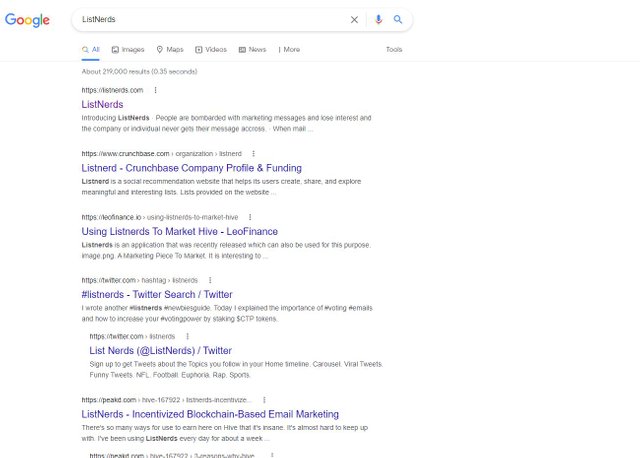Image resolution: width=640 pixels, height=458 pixels.
Task: Open #listnerds - Twitter Search link
Action: pos(157,294)
